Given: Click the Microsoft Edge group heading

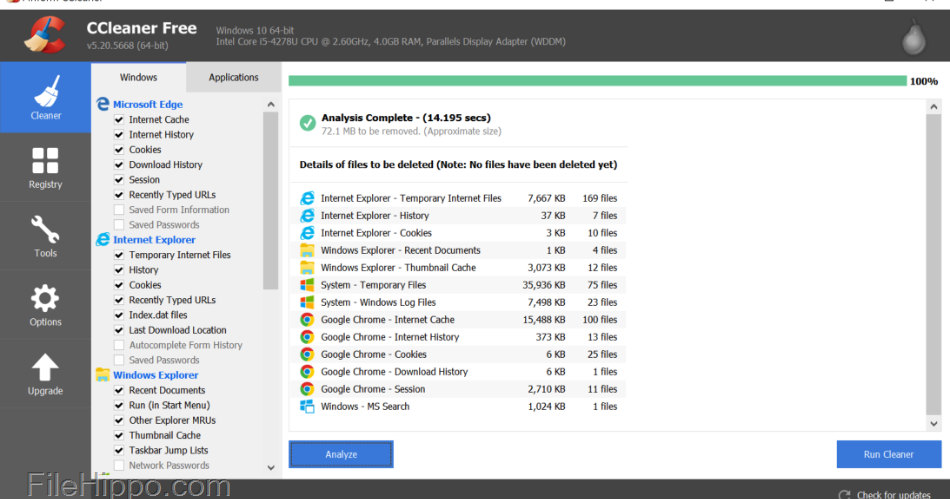Looking at the screenshot, I should (x=148, y=104).
